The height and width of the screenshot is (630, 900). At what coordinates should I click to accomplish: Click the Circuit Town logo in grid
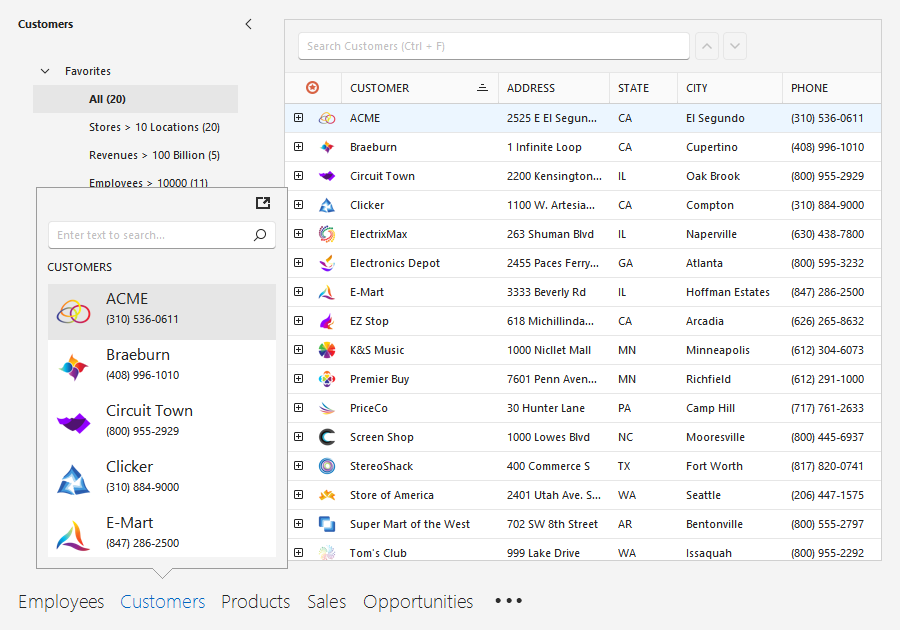(x=327, y=176)
